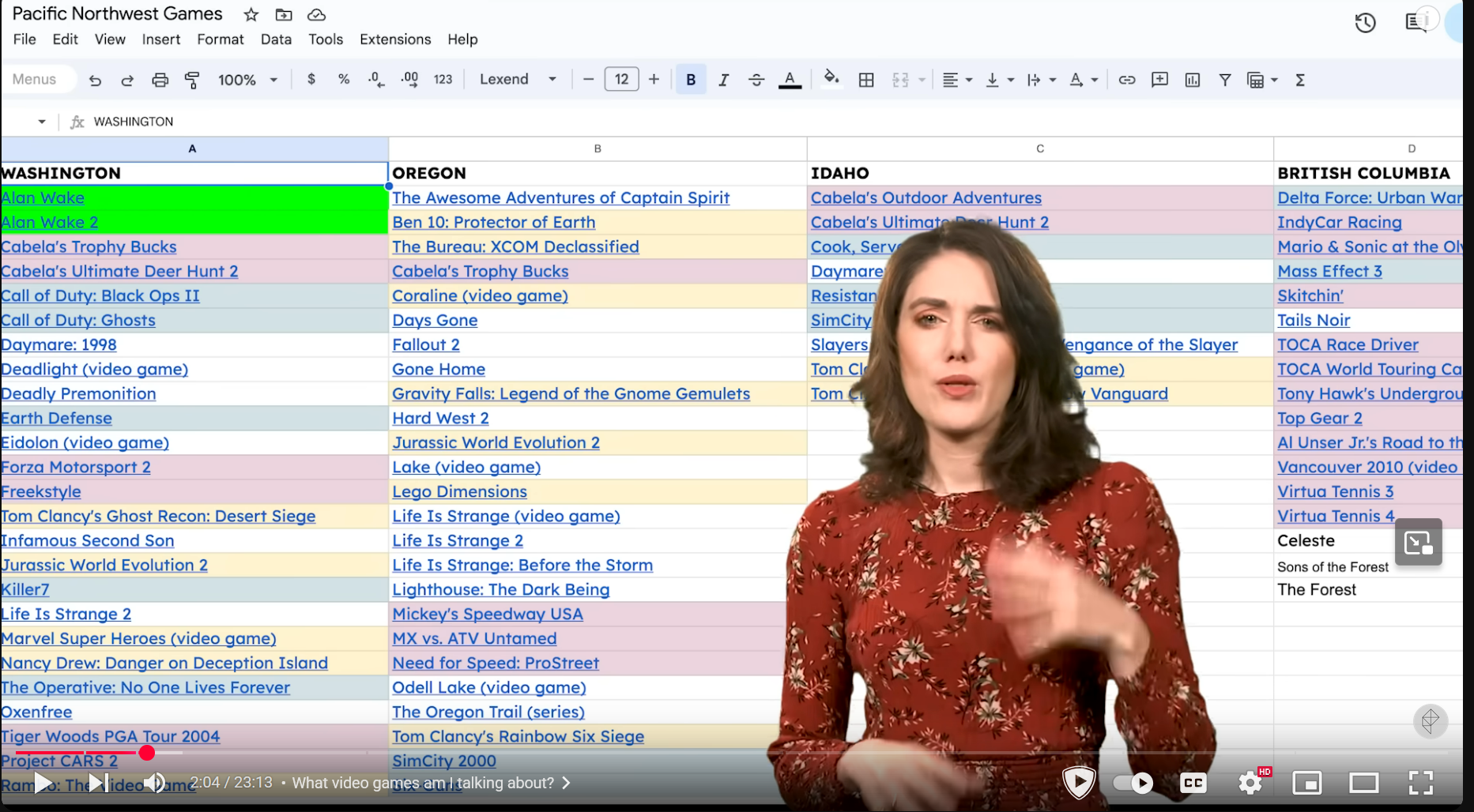Open the Data menu
1474x812 pixels.
276,39
